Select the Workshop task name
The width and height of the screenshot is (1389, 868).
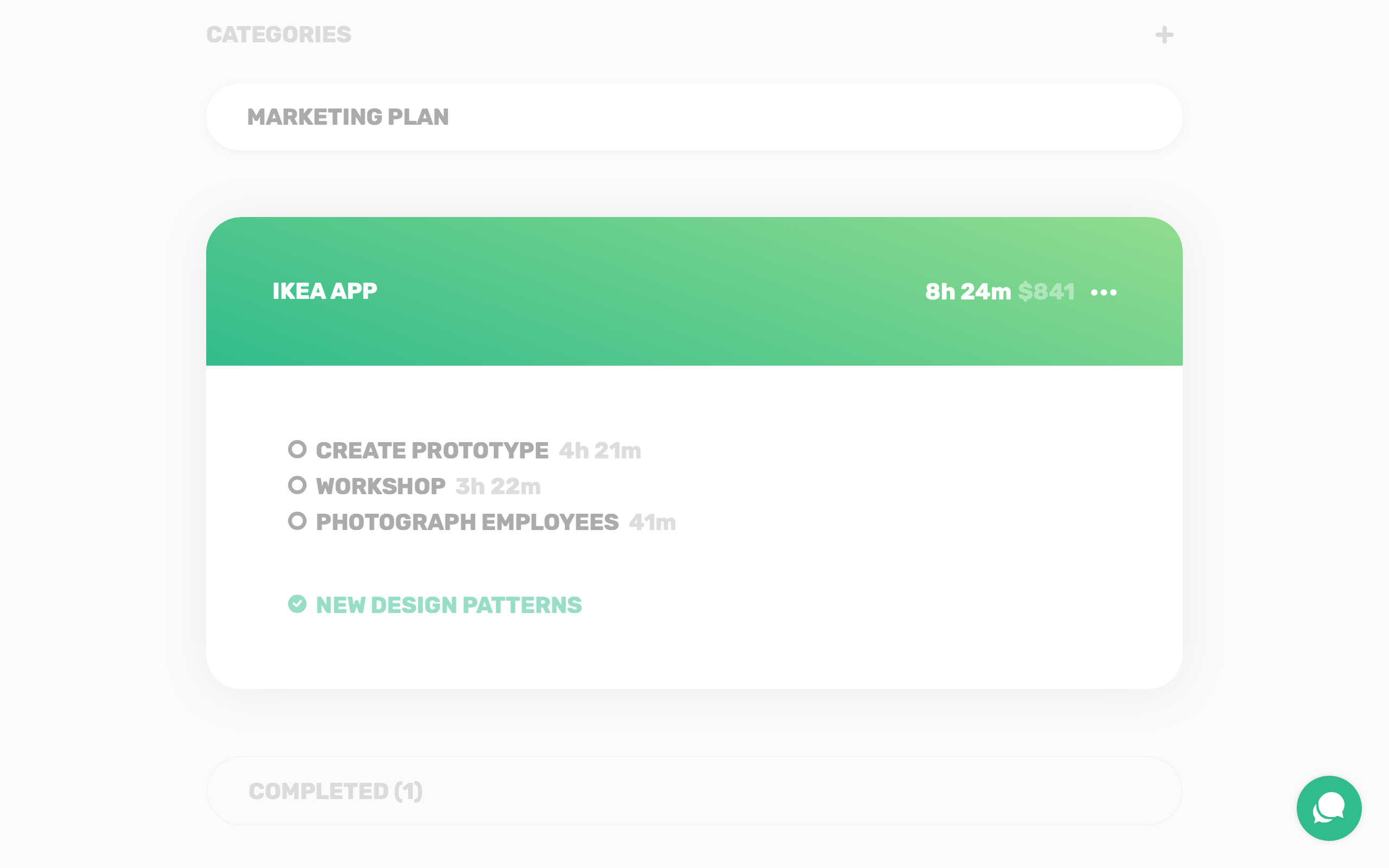[x=380, y=486]
